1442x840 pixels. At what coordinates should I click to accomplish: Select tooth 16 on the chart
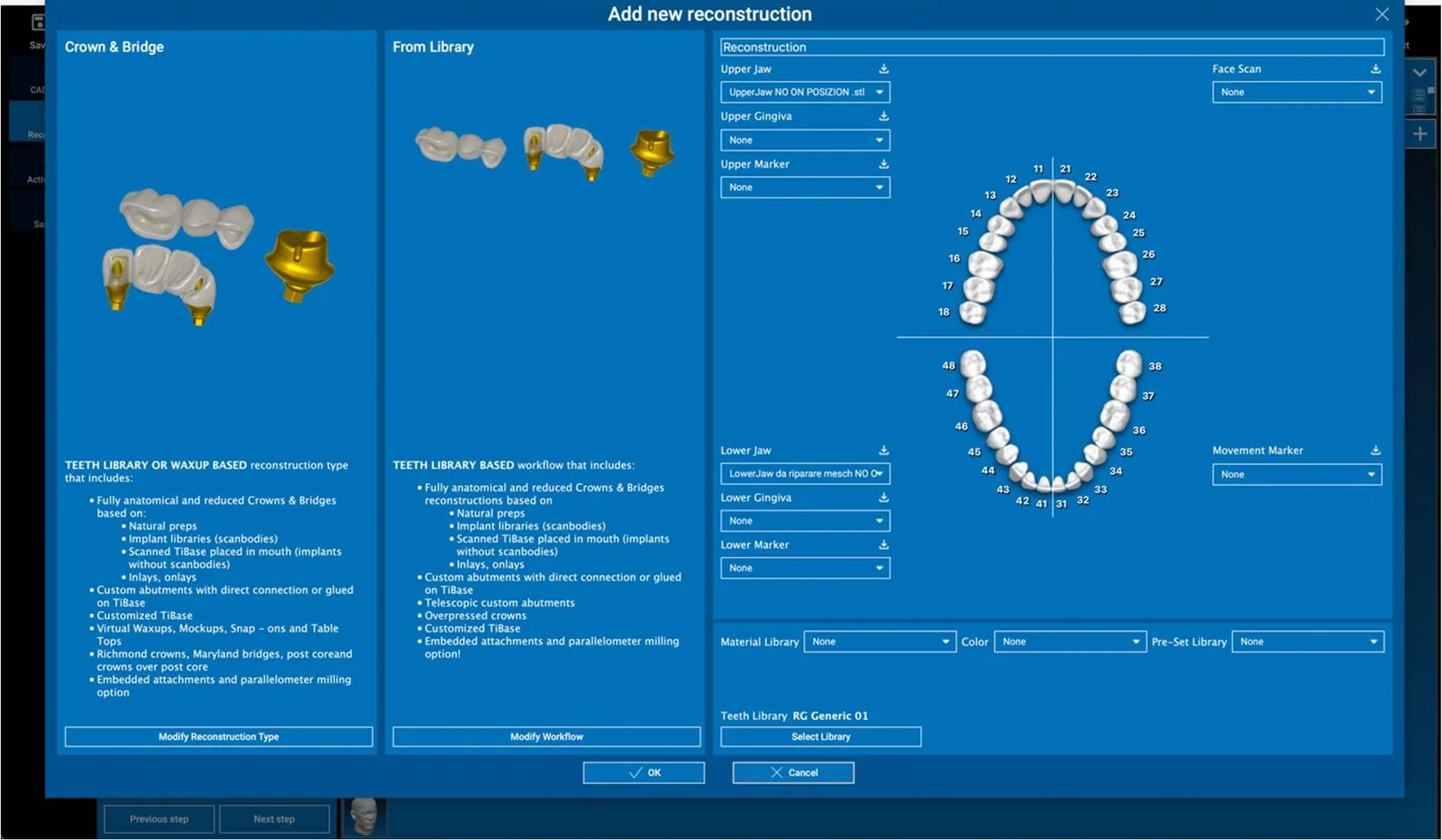pos(984,265)
